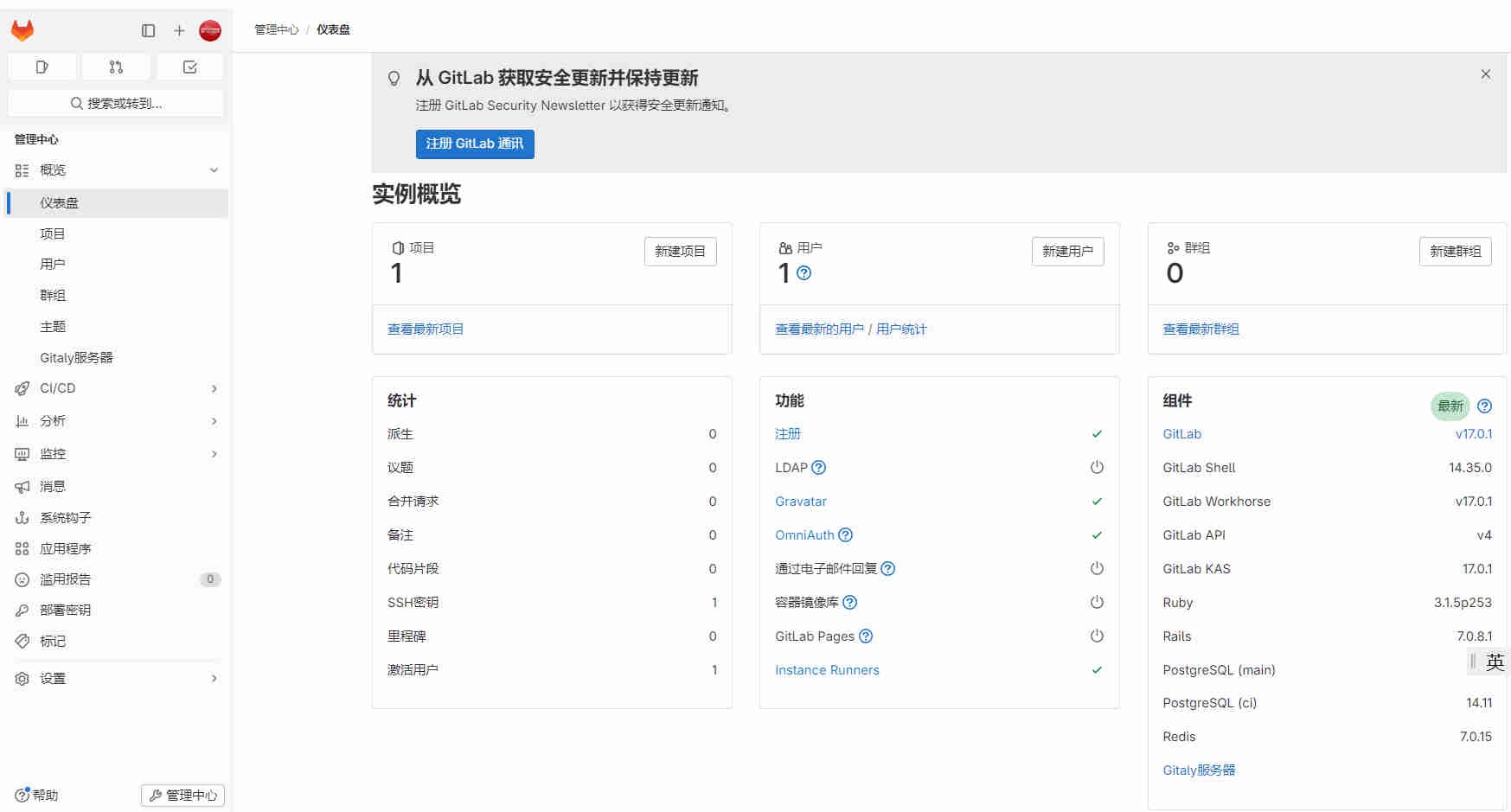
Task: Click the 应用程序 grid icon
Action: pyautogui.click(x=22, y=548)
